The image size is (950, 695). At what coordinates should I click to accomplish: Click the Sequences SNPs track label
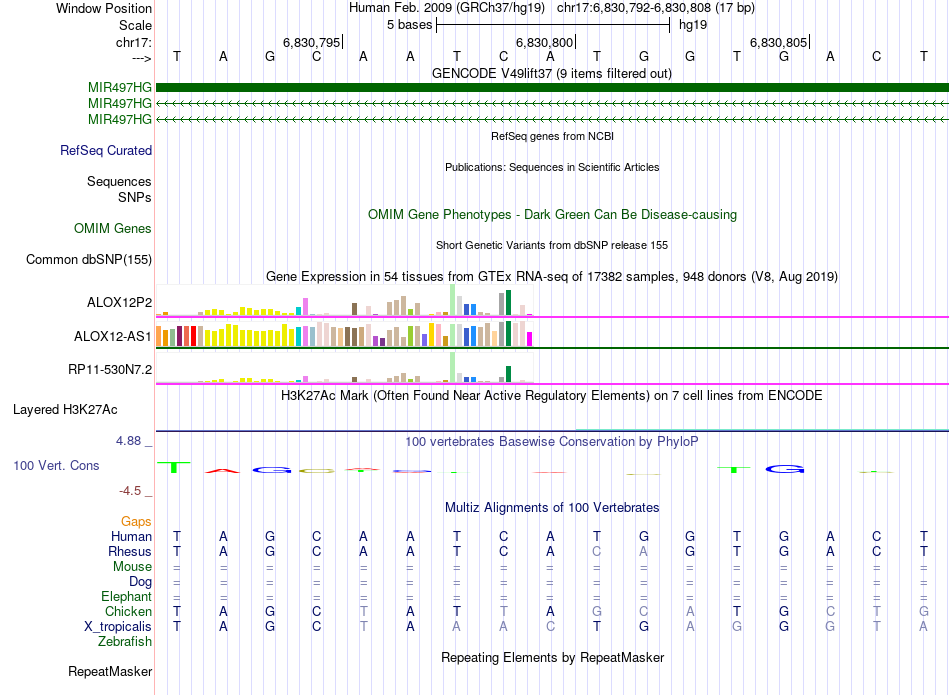coord(119,189)
